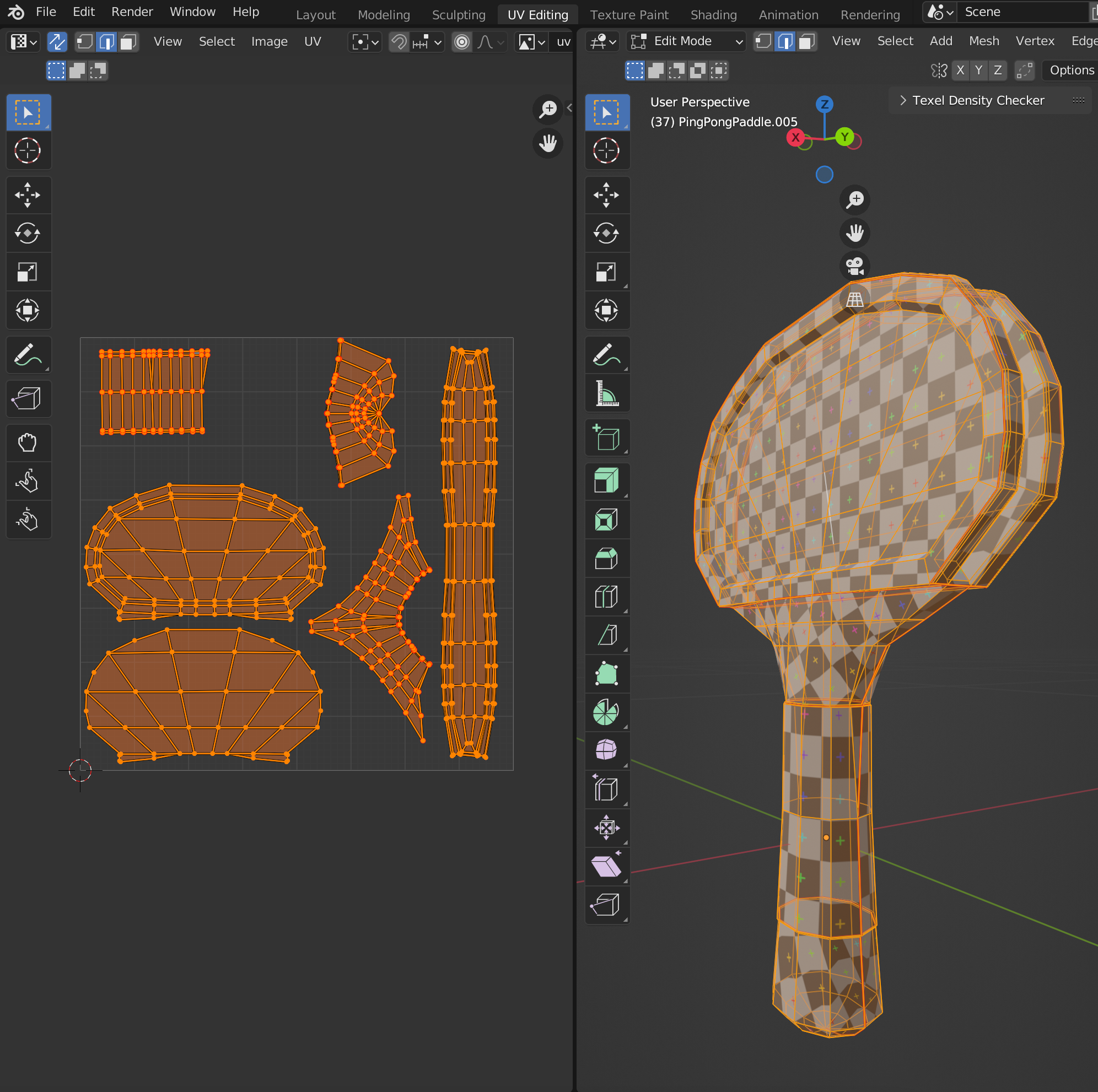Toggle the Proportional Editing icon
This screenshot has width=1098, height=1092.
(x=461, y=41)
